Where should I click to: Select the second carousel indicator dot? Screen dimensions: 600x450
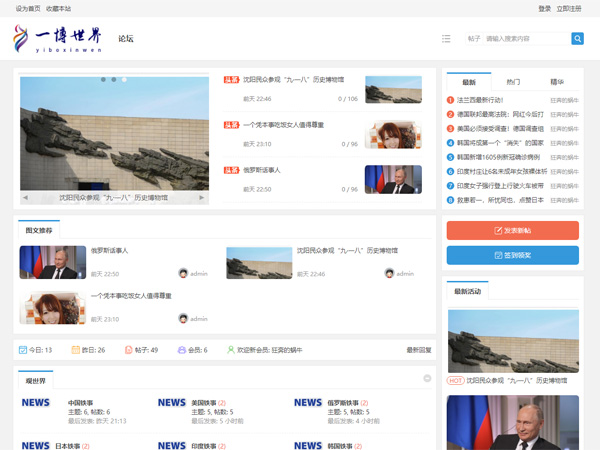(x=114, y=80)
